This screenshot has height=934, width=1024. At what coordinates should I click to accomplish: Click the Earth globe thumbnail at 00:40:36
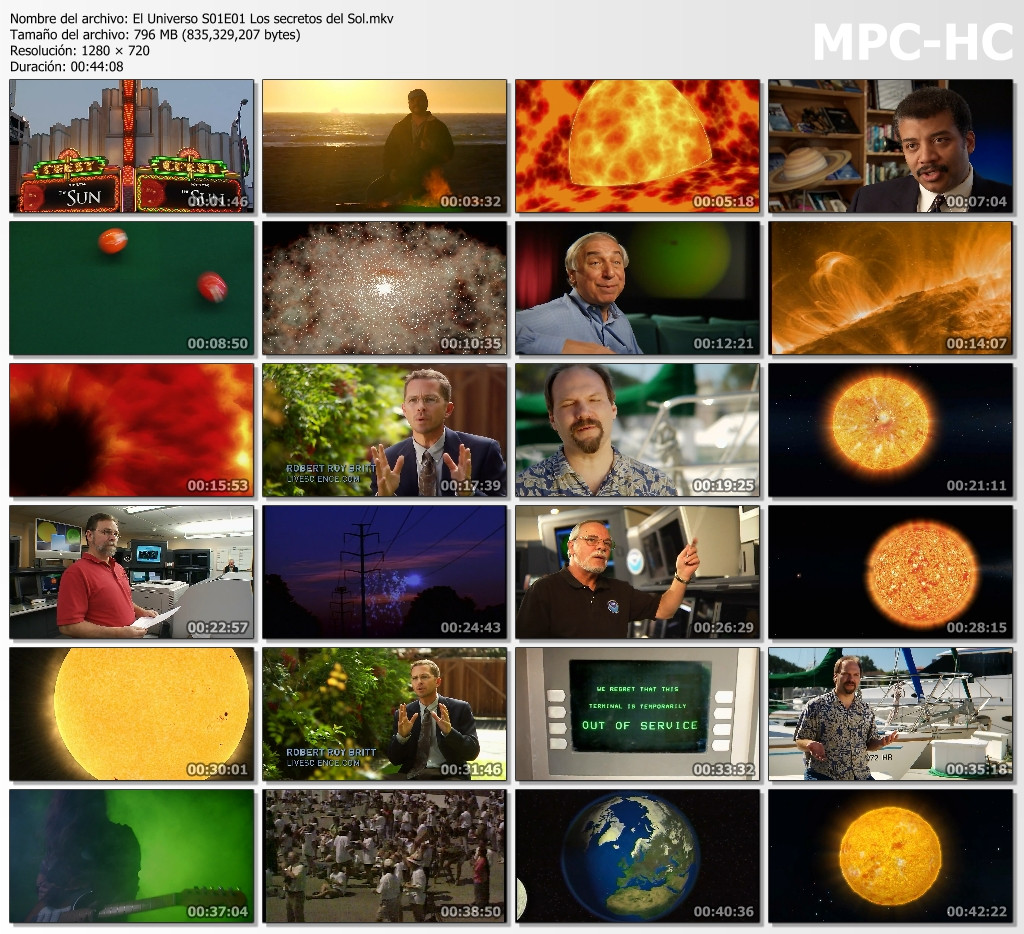point(637,856)
